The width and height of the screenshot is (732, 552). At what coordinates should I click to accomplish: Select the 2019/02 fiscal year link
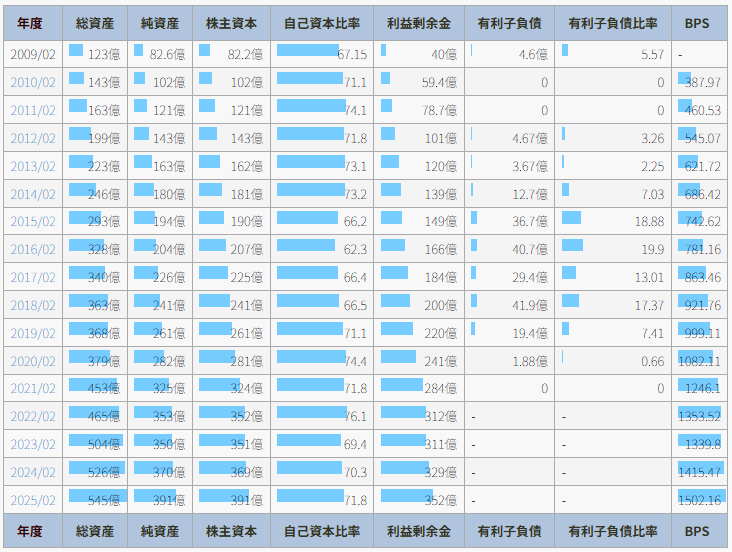pos(32,333)
